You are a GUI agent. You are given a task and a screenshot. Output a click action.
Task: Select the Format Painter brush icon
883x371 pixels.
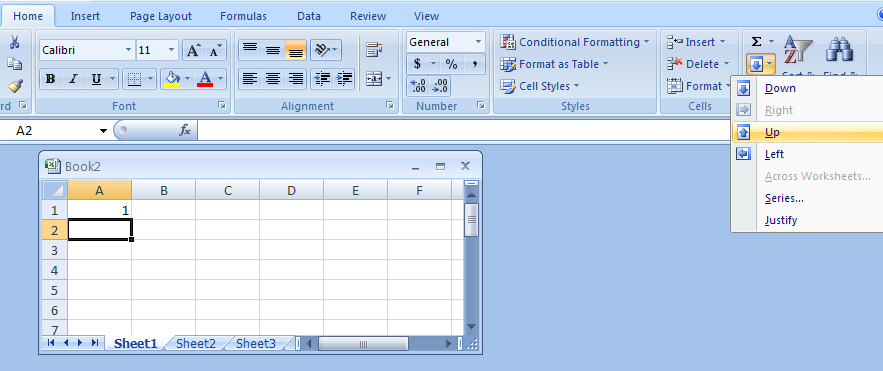click(15, 86)
